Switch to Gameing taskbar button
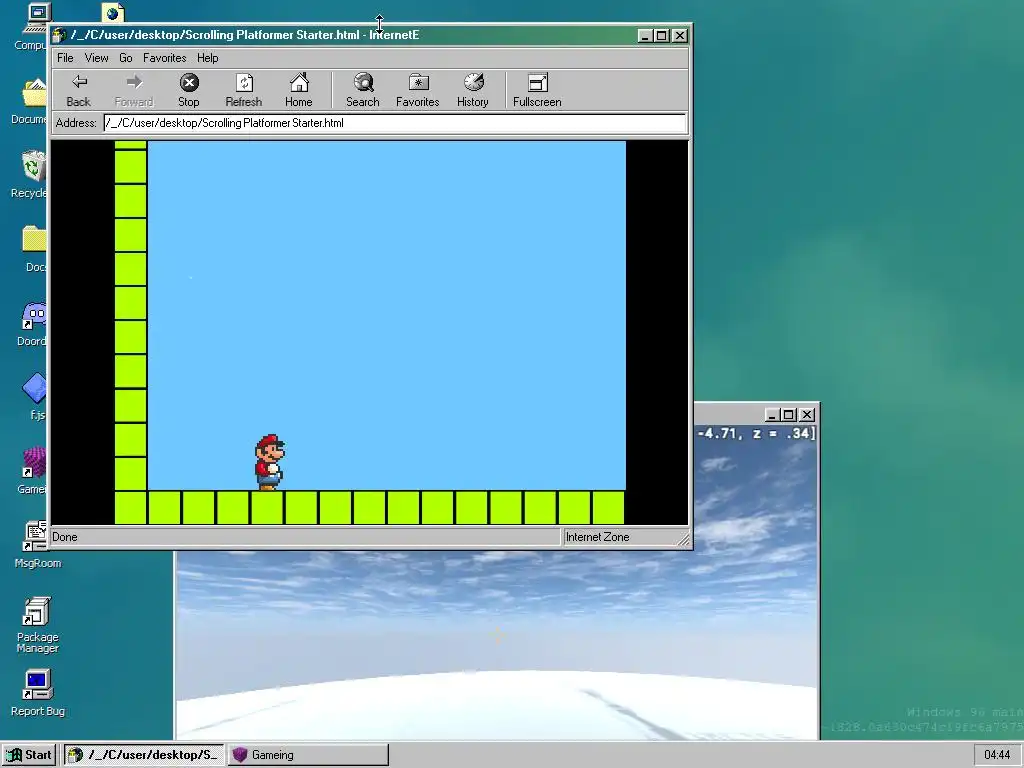1024x768 pixels. click(308, 755)
